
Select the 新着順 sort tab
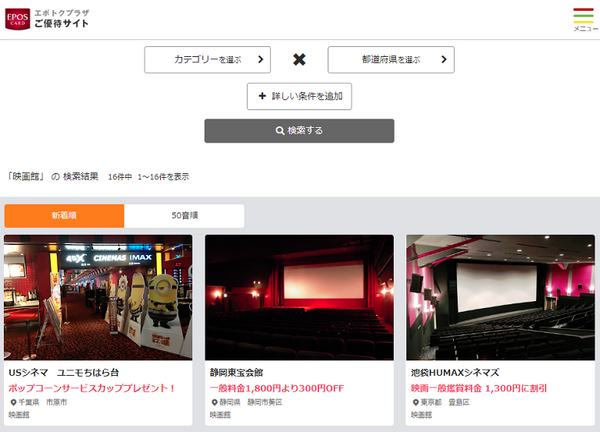coord(64,216)
